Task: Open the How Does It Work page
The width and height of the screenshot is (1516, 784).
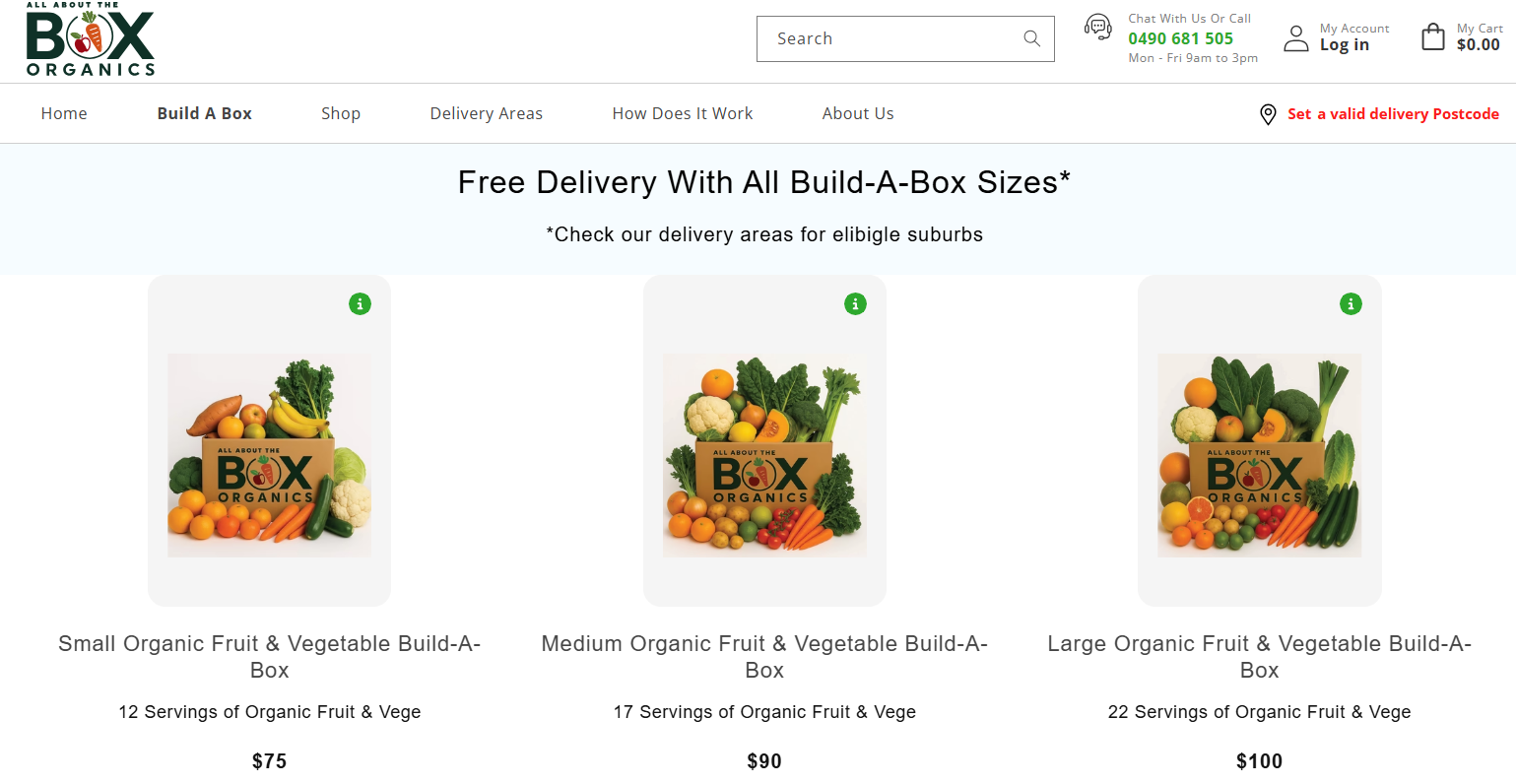Action: (x=682, y=113)
